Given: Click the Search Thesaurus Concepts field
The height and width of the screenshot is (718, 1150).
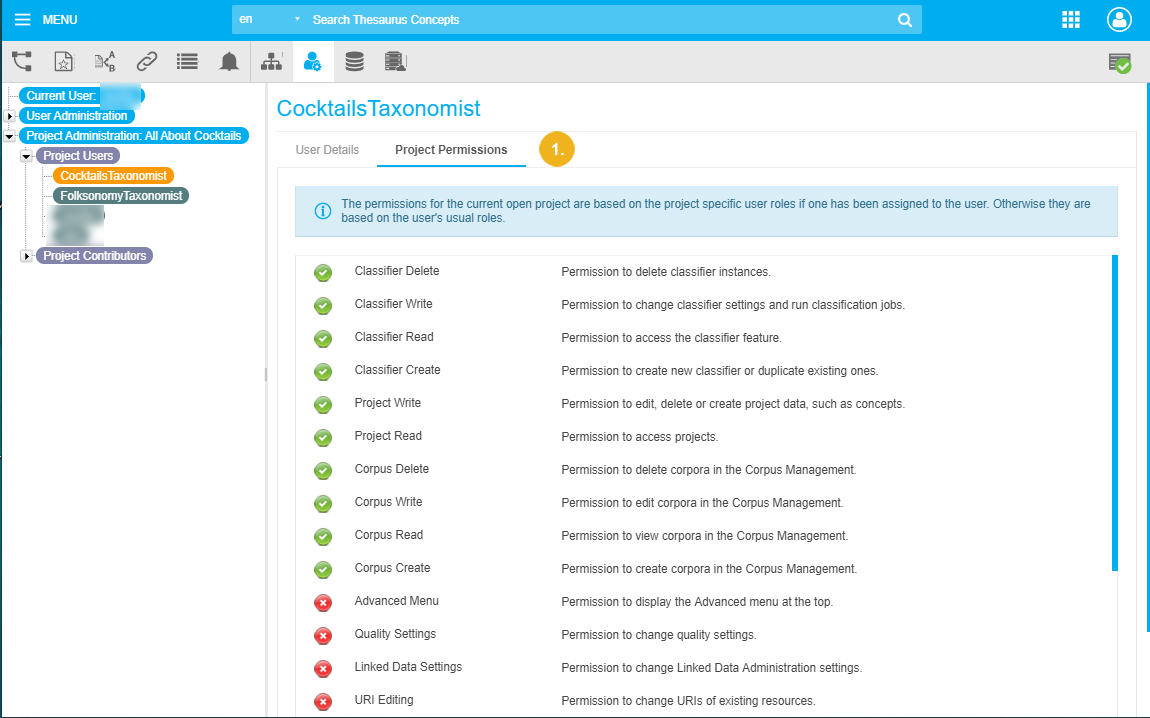Looking at the screenshot, I should pyautogui.click(x=600, y=20).
